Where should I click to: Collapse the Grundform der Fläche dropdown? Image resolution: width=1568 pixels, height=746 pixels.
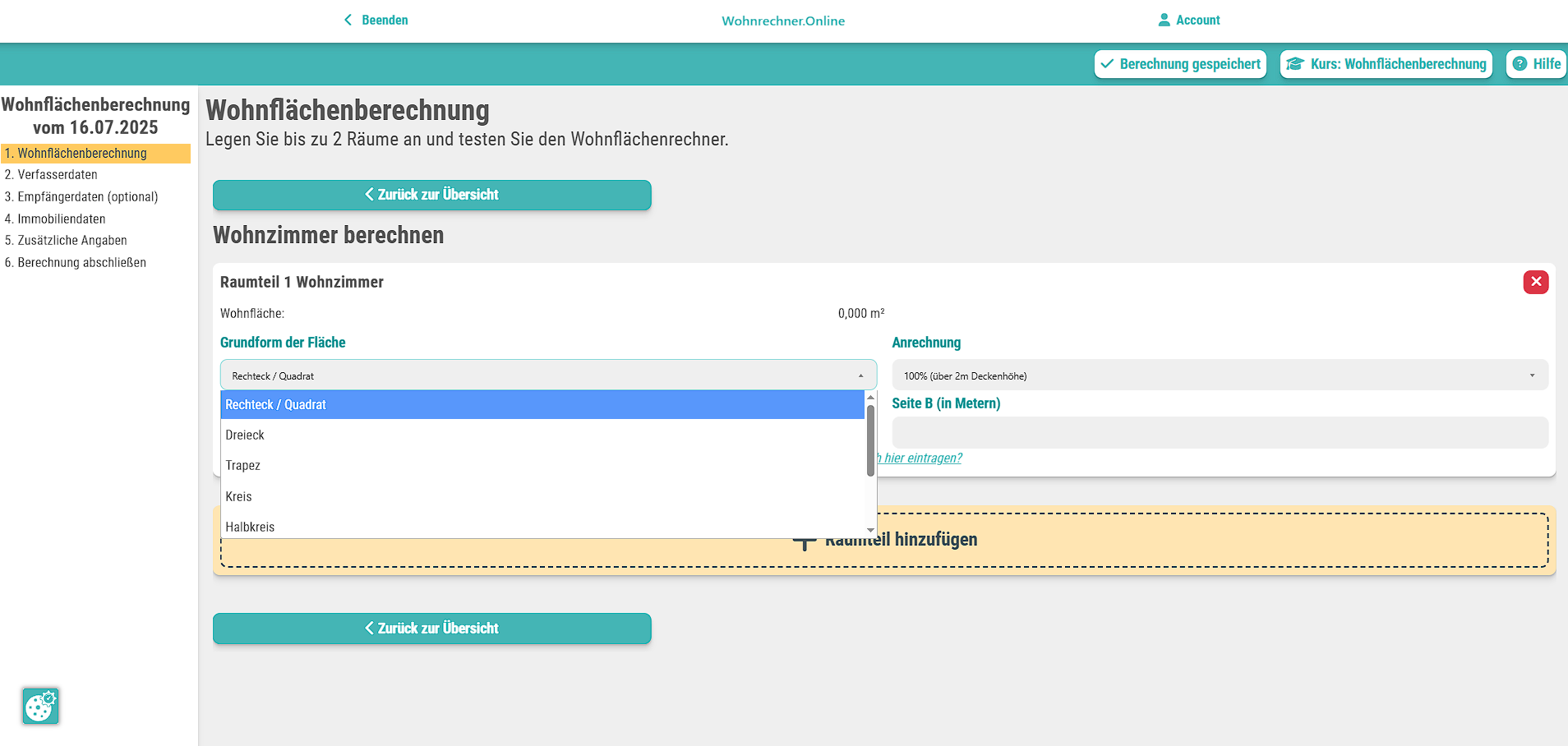[x=548, y=375]
